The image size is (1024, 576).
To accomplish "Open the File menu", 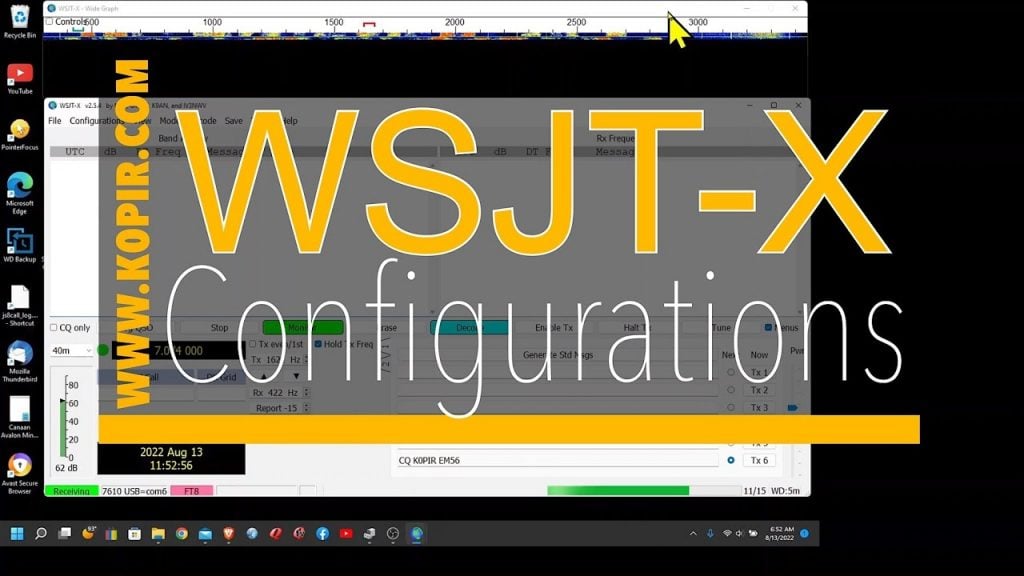I will pos(55,121).
